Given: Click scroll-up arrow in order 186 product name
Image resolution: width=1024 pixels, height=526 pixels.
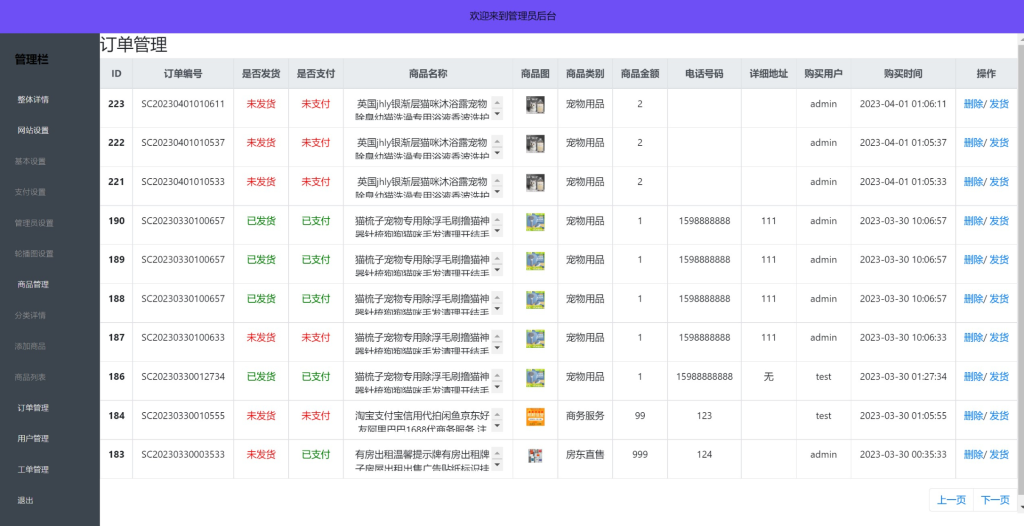Looking at the screenshot, I should tap(497, 376).
